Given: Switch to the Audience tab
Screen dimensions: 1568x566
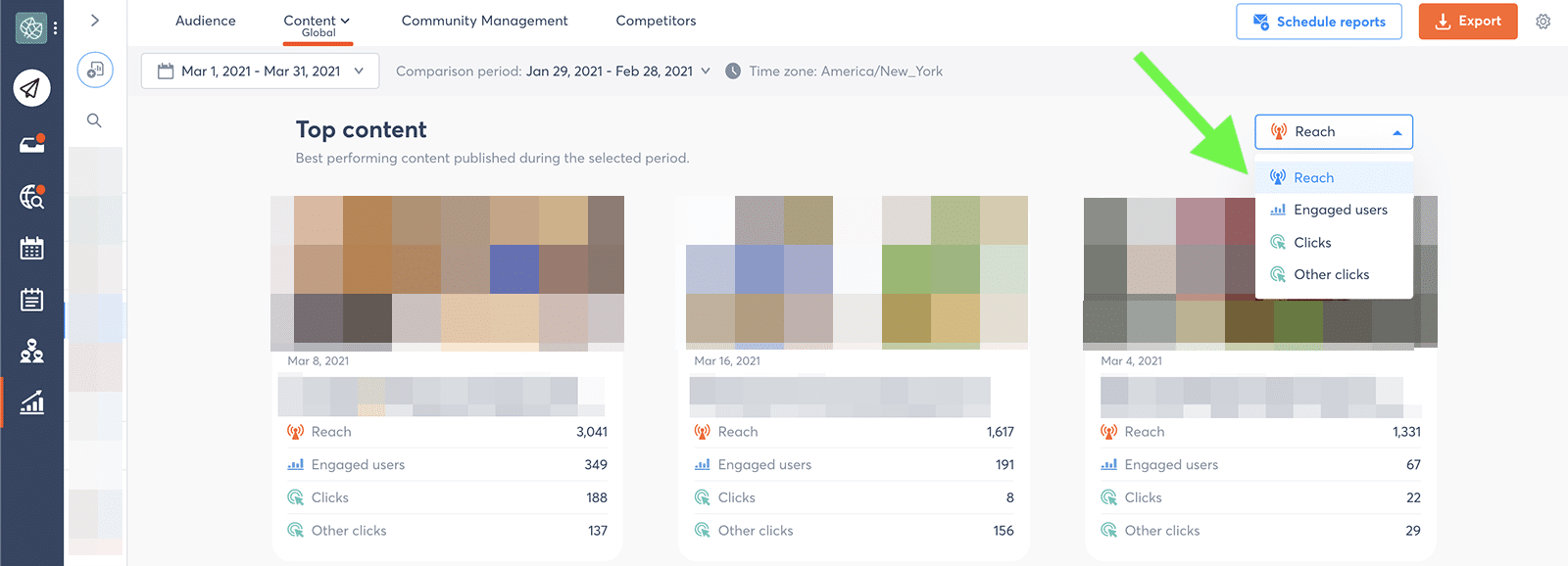Looking at the screenshot, I should point(205,21).
